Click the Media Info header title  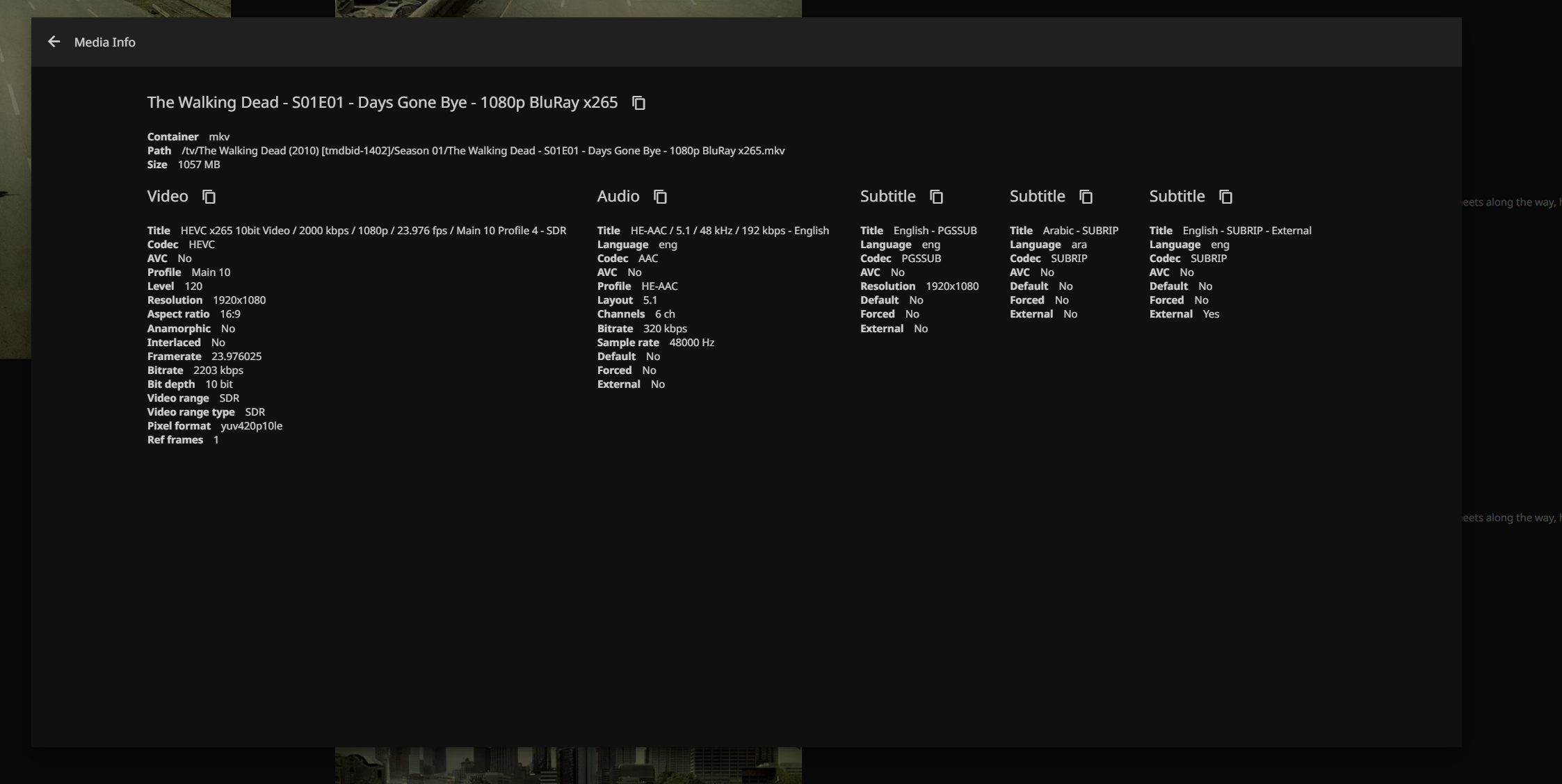pos(104,42)
